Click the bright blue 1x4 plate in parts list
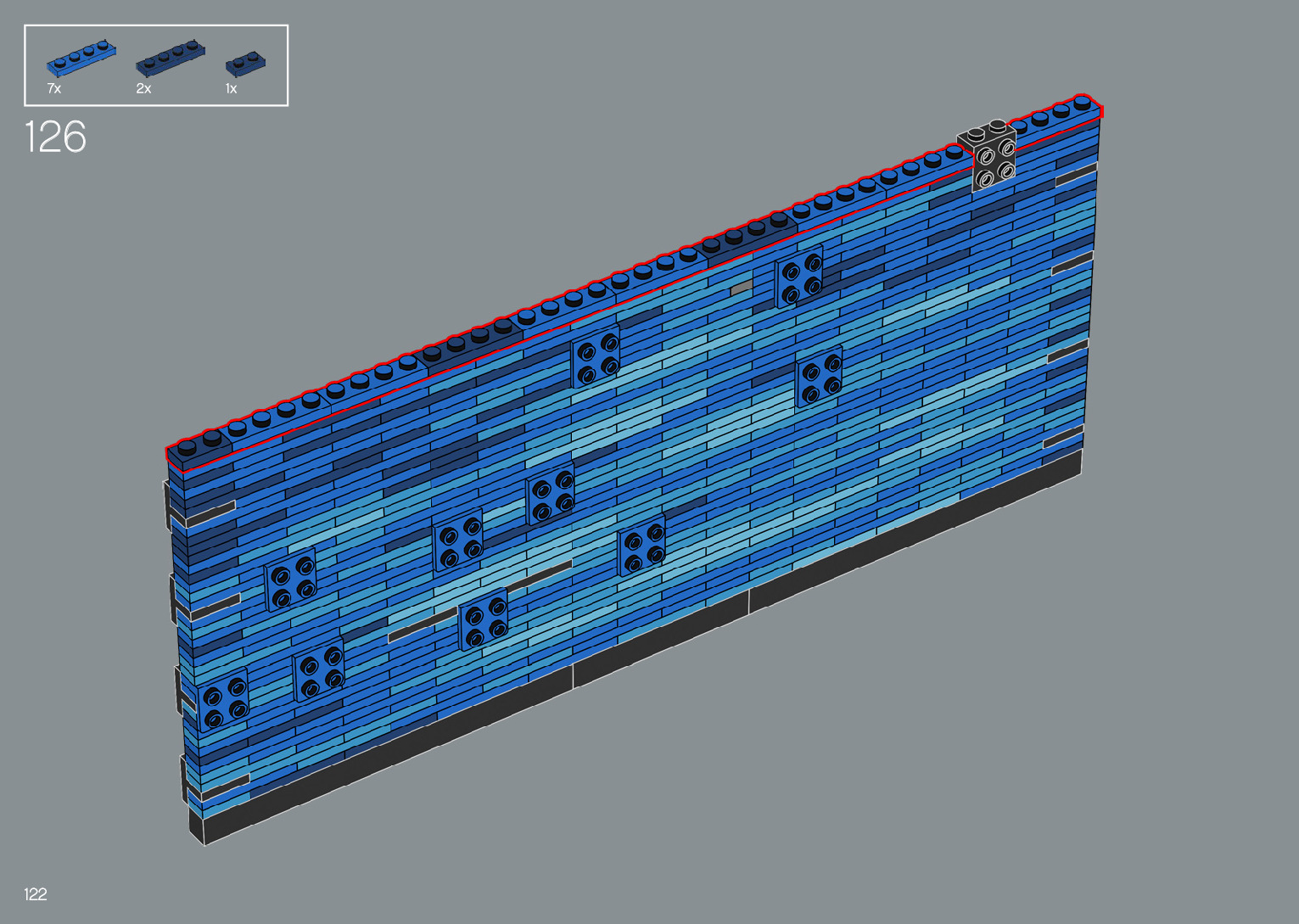The width and height of the screenshot is (1299, 924). 81,58
